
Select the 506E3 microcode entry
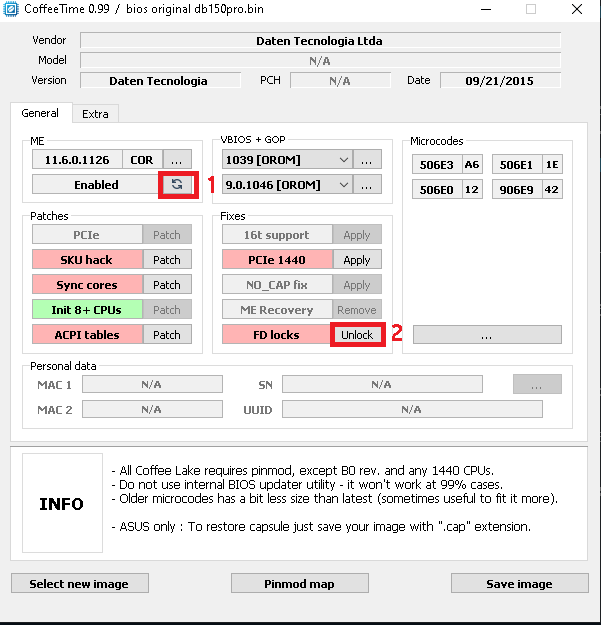point(436,164)
